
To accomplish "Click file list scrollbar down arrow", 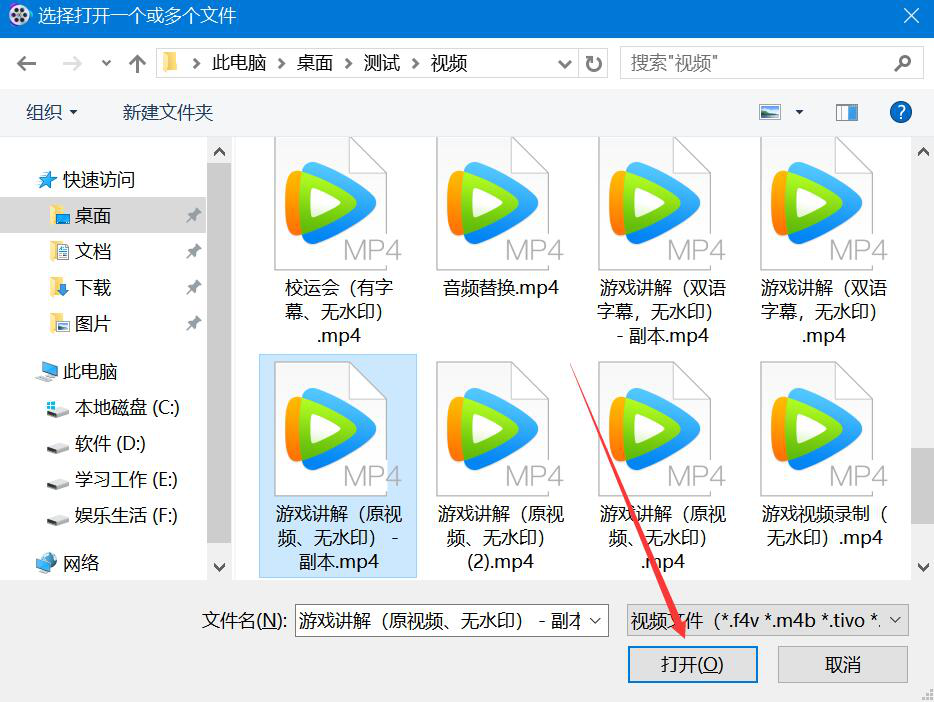I will pyautogui.click(x=923, y=567).
